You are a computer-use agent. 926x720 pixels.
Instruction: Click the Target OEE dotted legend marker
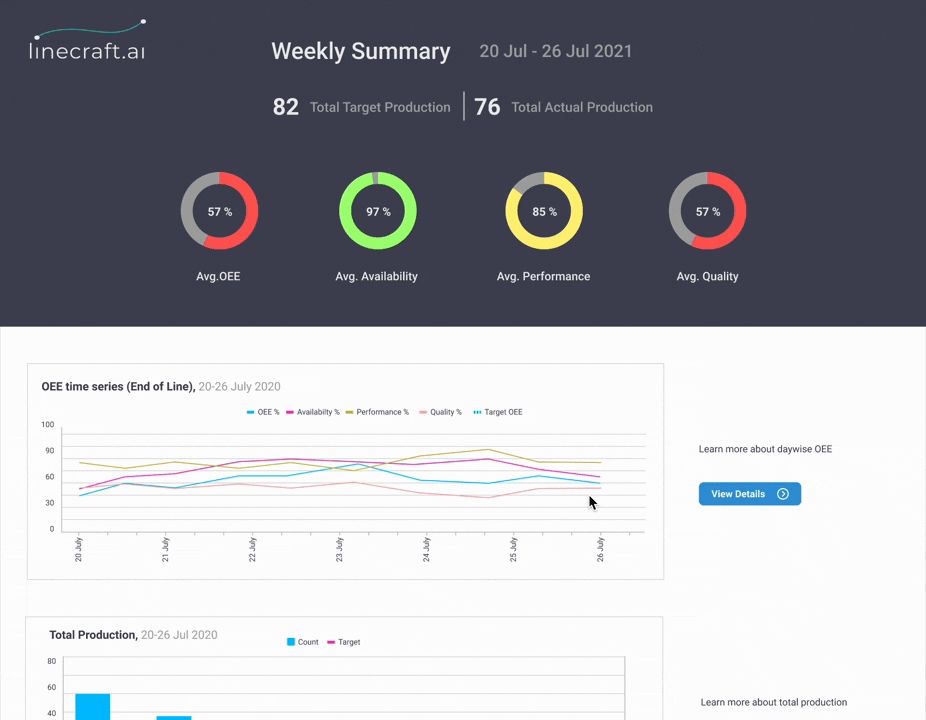477,411
